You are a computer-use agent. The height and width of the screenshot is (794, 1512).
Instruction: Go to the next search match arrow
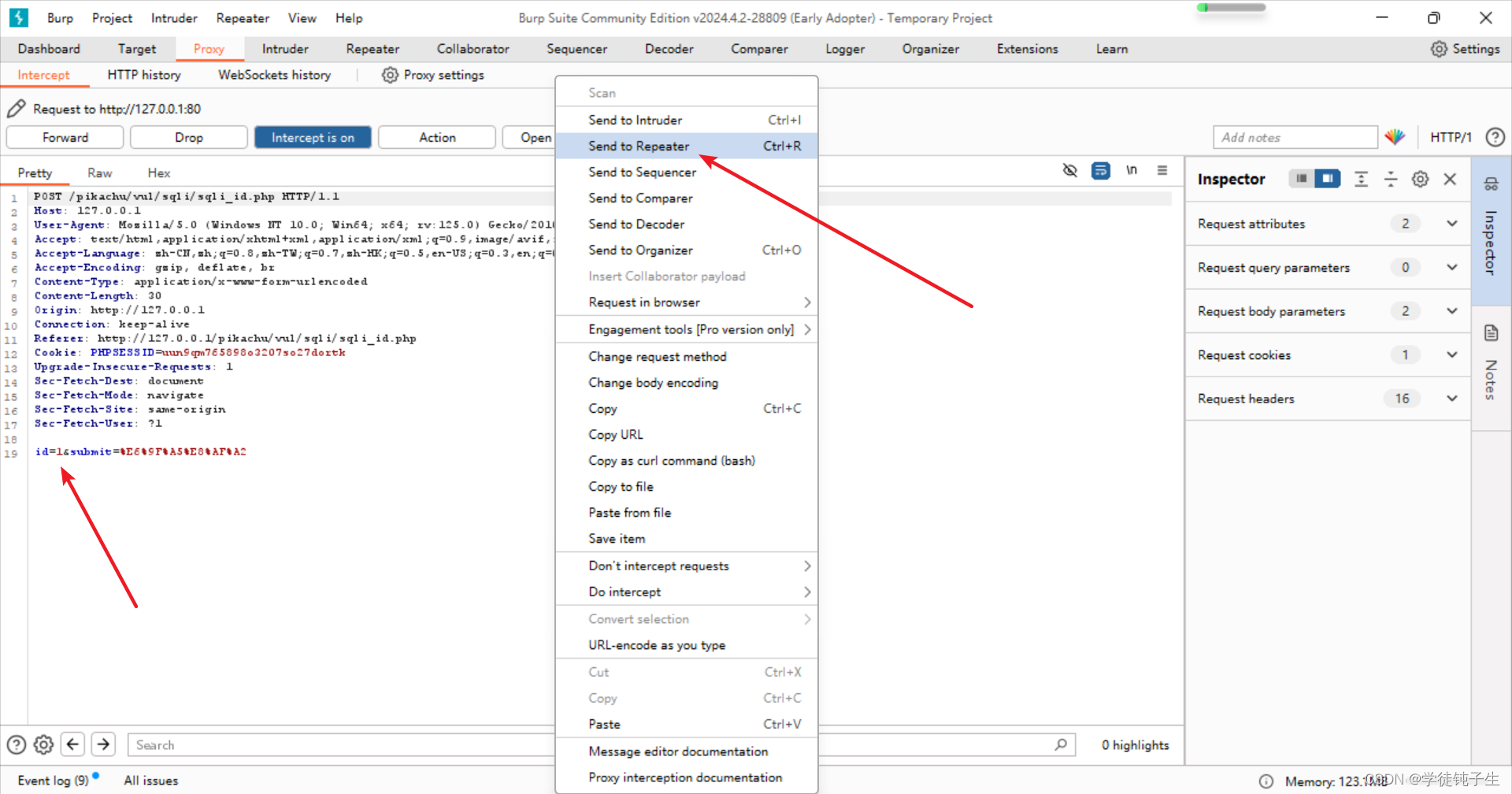[x=103, y=744]
